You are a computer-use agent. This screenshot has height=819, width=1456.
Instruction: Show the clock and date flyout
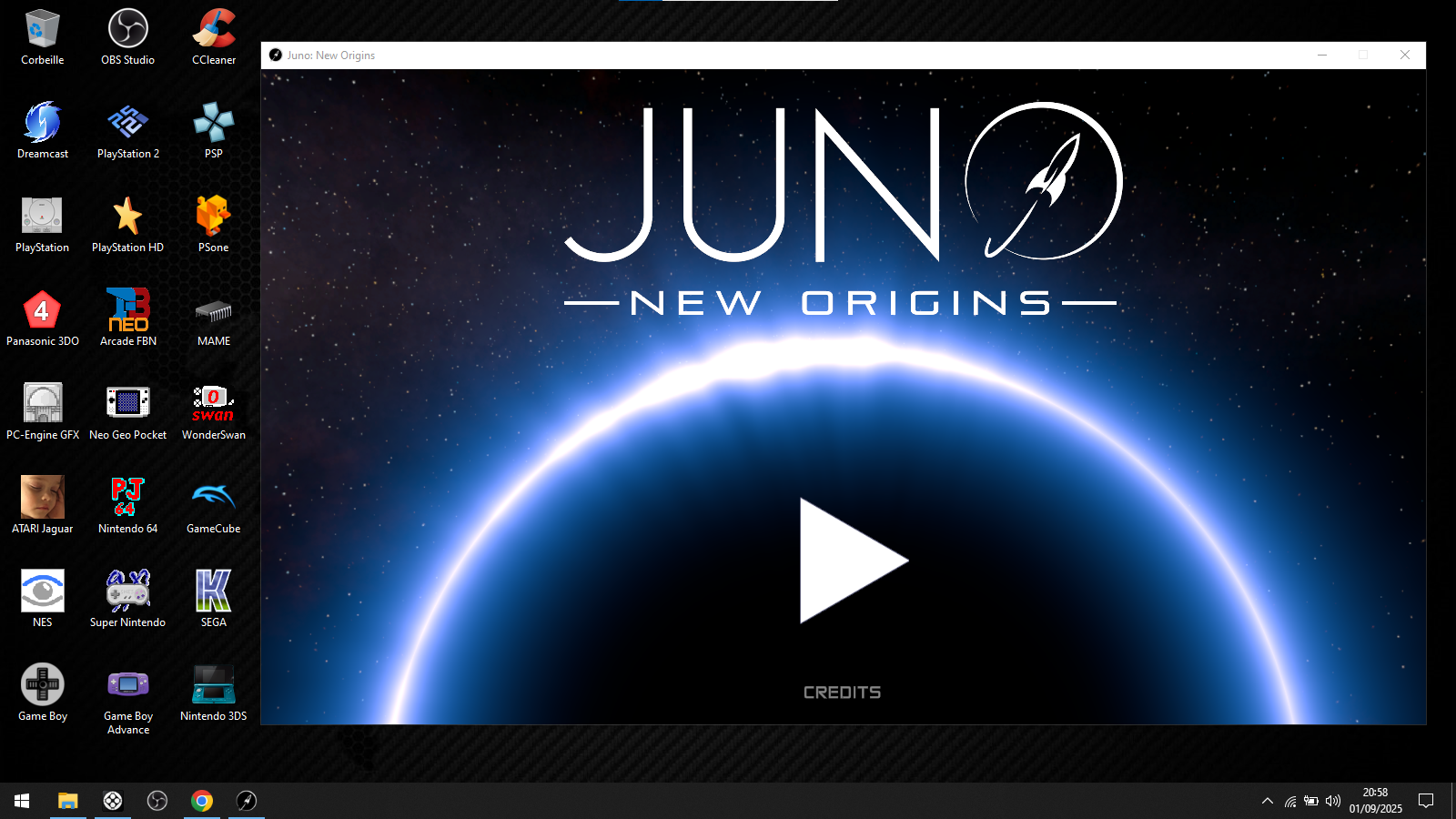click(x=1375, y=801)
